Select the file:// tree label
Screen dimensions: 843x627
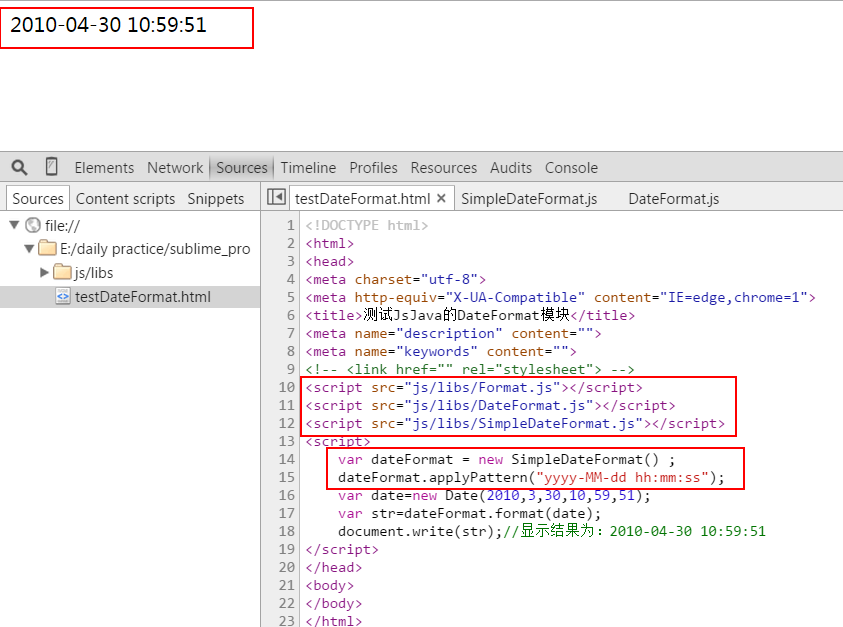[x=62, y=225]
